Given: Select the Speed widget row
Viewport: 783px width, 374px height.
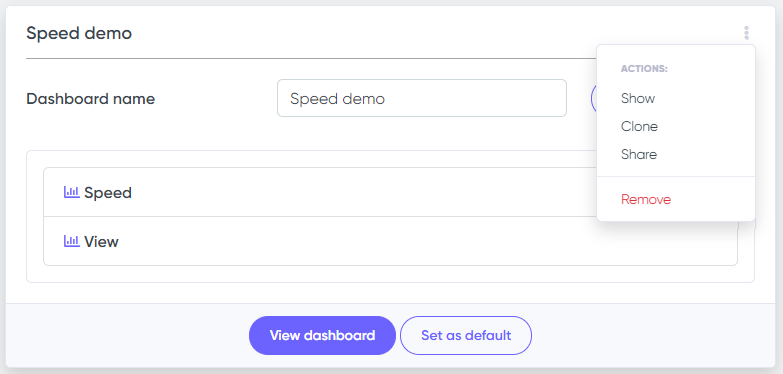Looking at the screenshot, I should 320,192.
